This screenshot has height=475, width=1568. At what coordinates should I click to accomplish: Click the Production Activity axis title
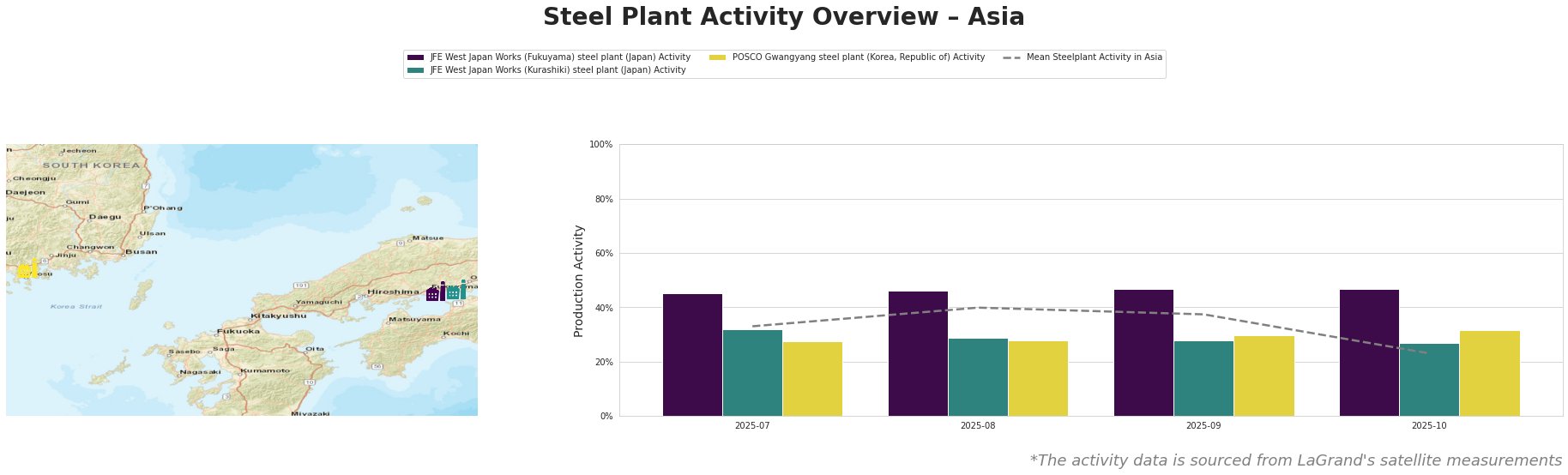pyautogui.click(x=579, y=280)
